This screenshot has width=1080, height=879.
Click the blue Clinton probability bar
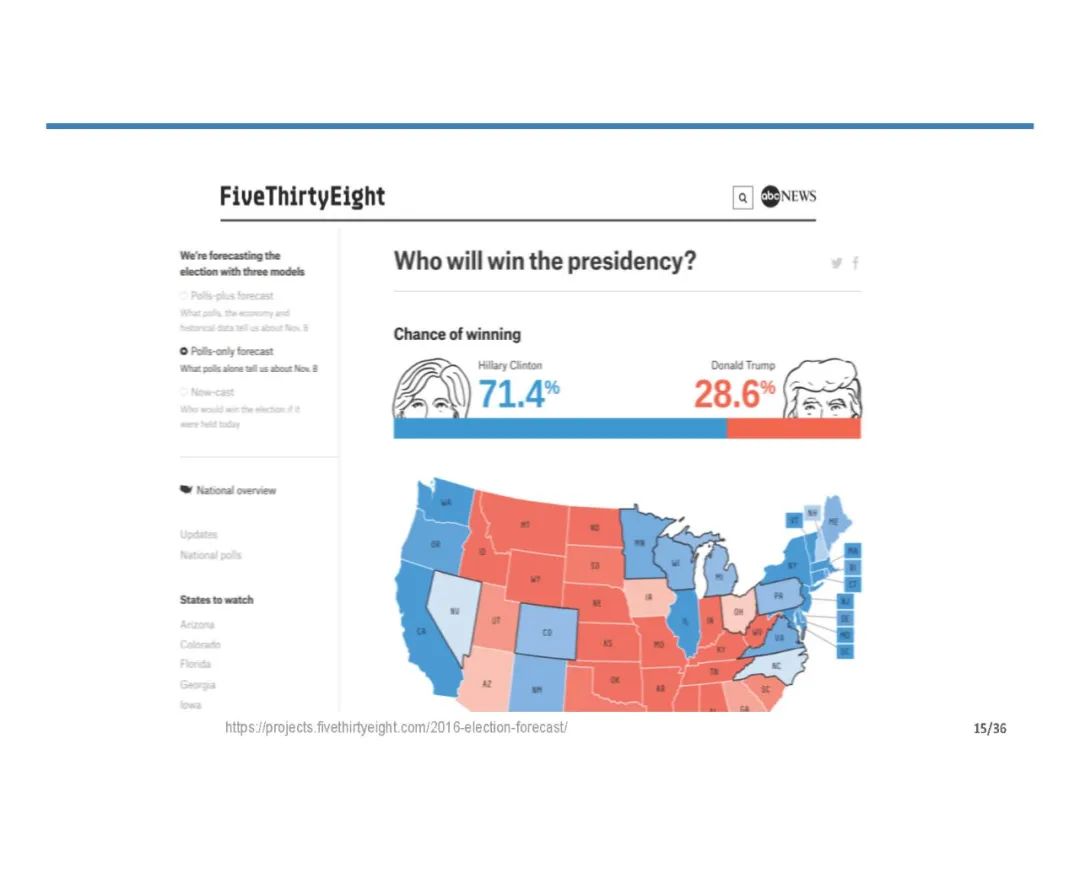coord(559,428)
